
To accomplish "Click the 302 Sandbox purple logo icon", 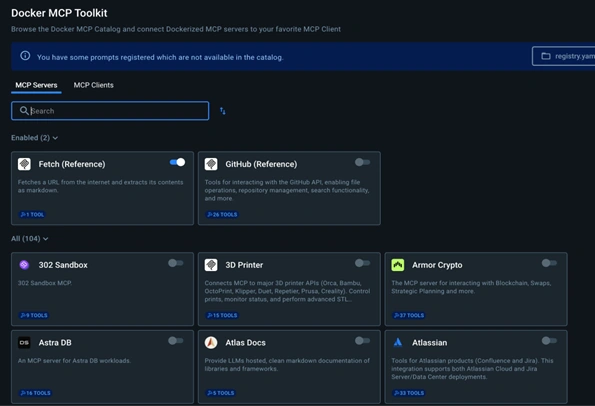I will tap(24, 264).
